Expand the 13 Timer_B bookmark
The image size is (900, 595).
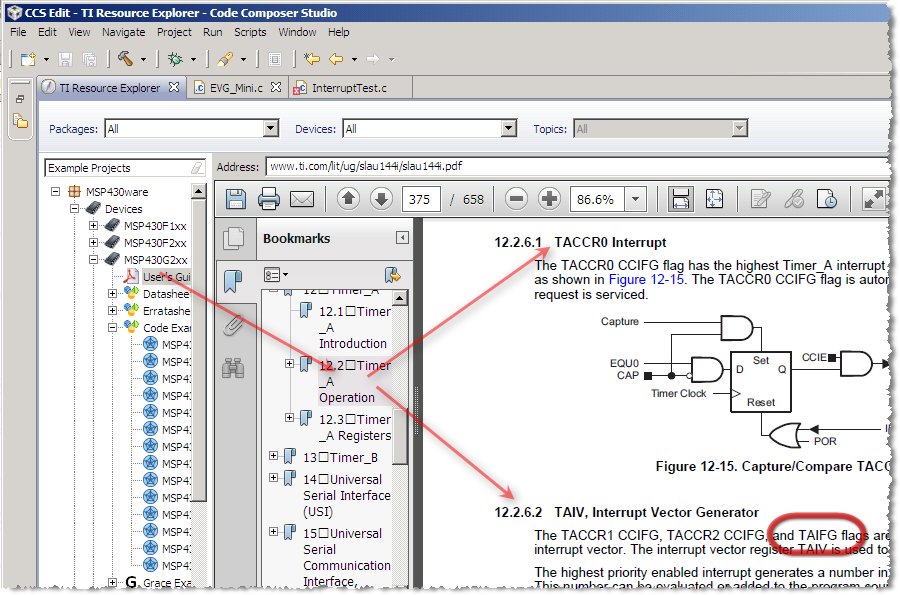coord(274,456)
